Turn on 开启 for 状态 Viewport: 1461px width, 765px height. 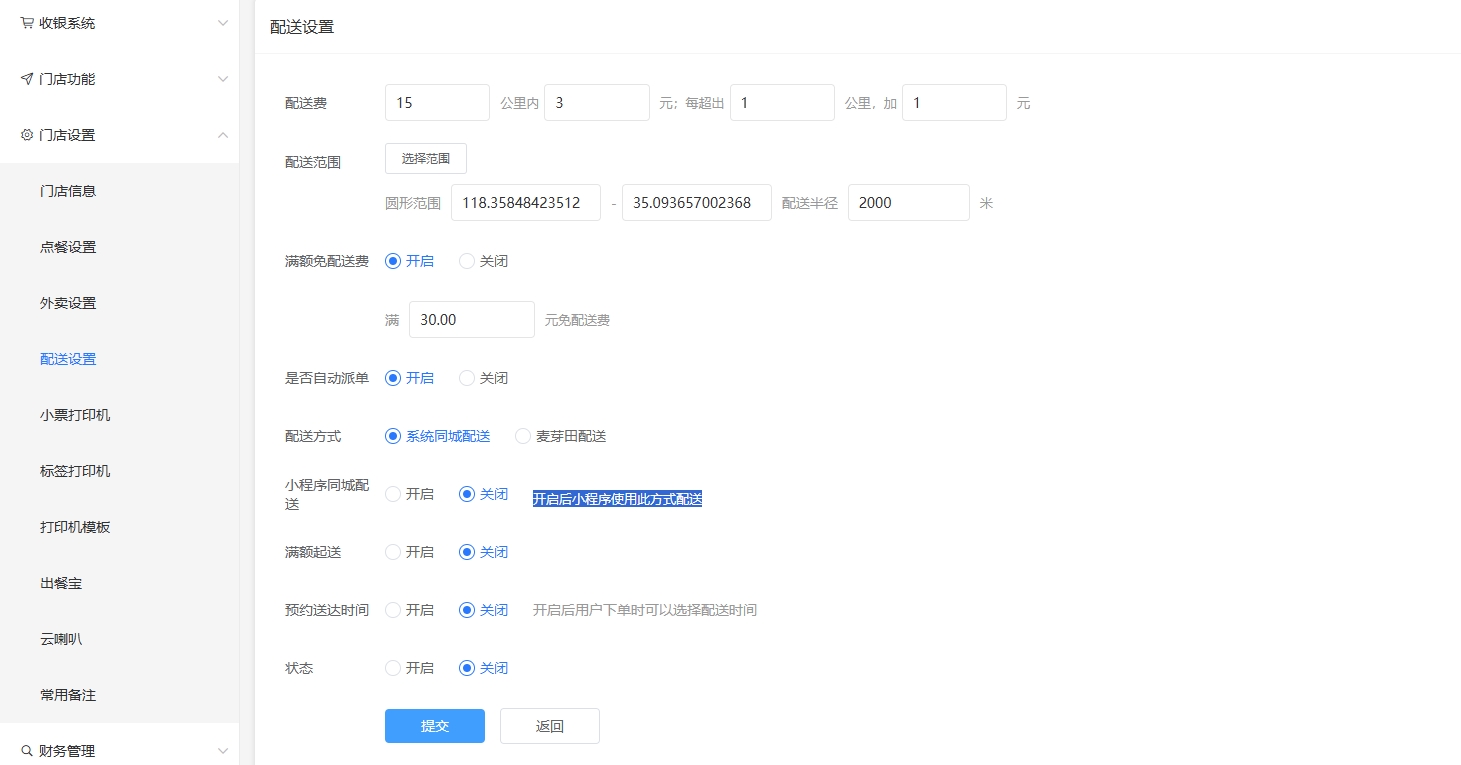tap(393, 668)
